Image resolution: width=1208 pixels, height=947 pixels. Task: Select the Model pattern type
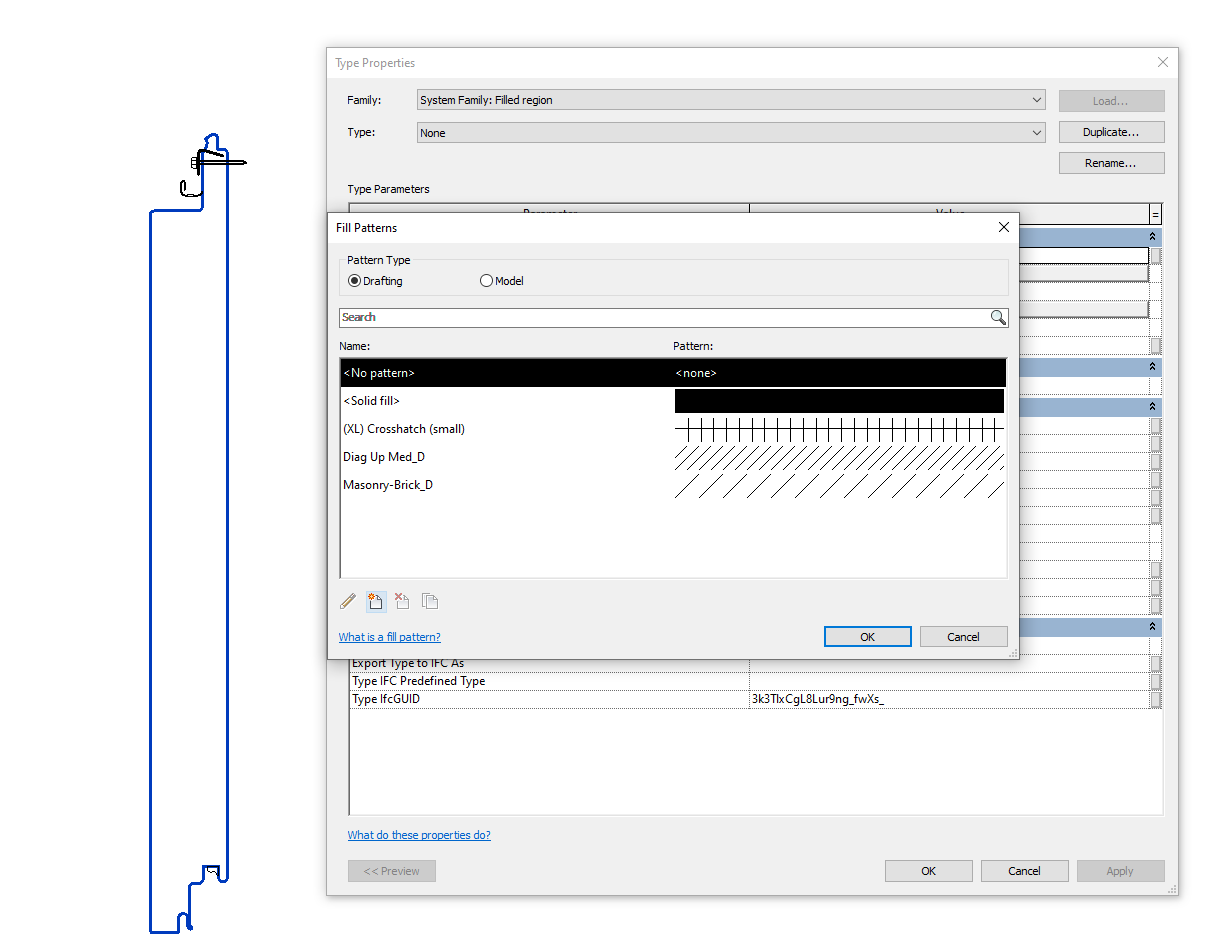pos(502,281)
